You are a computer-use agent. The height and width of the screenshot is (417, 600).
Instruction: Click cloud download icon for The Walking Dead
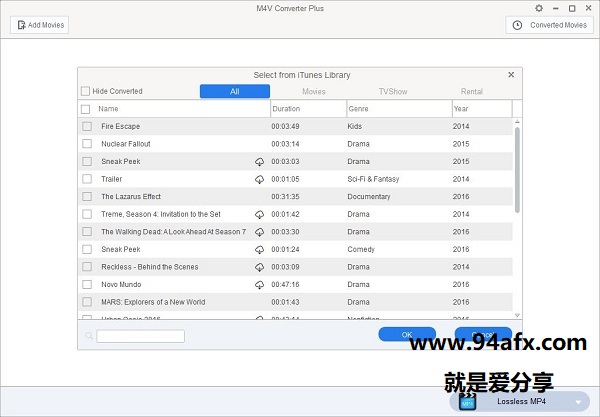coord(259,232)
